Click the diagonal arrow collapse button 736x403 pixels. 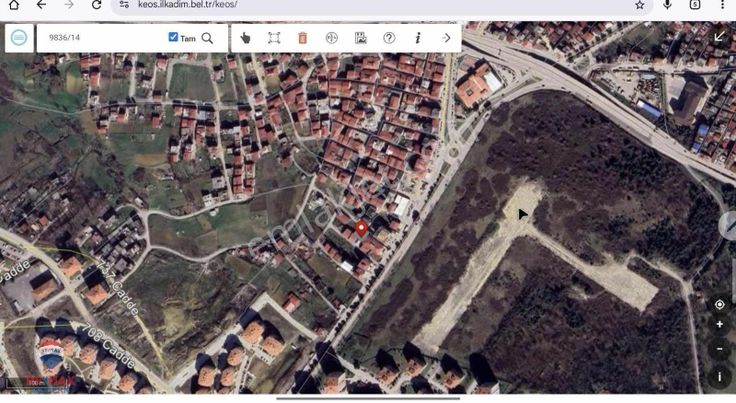[718, 37]
